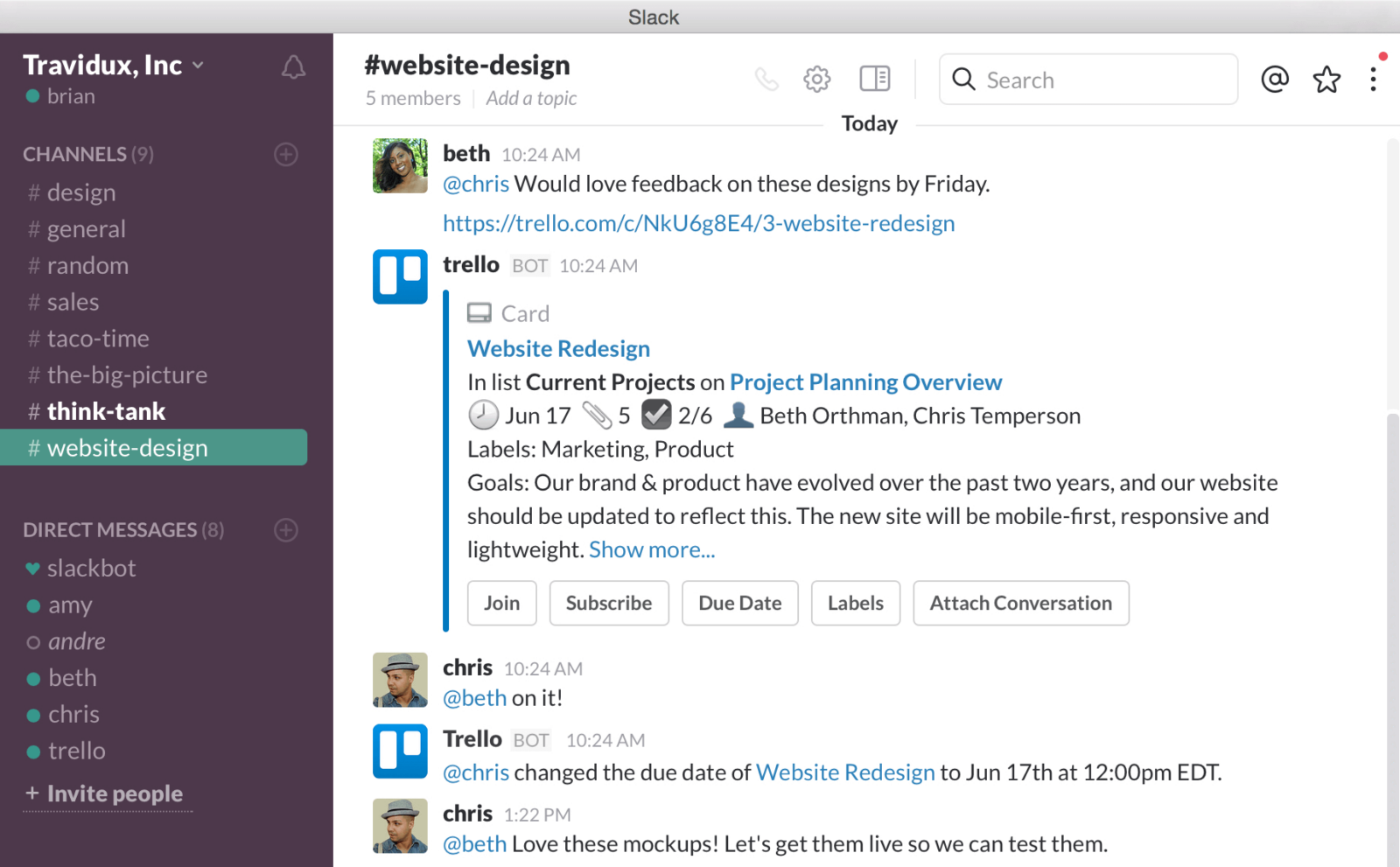Image resolution: width=1400 pixels, height=867 pixels.
Task: Click Add a topic for #website-design
Action: [531, 98]
